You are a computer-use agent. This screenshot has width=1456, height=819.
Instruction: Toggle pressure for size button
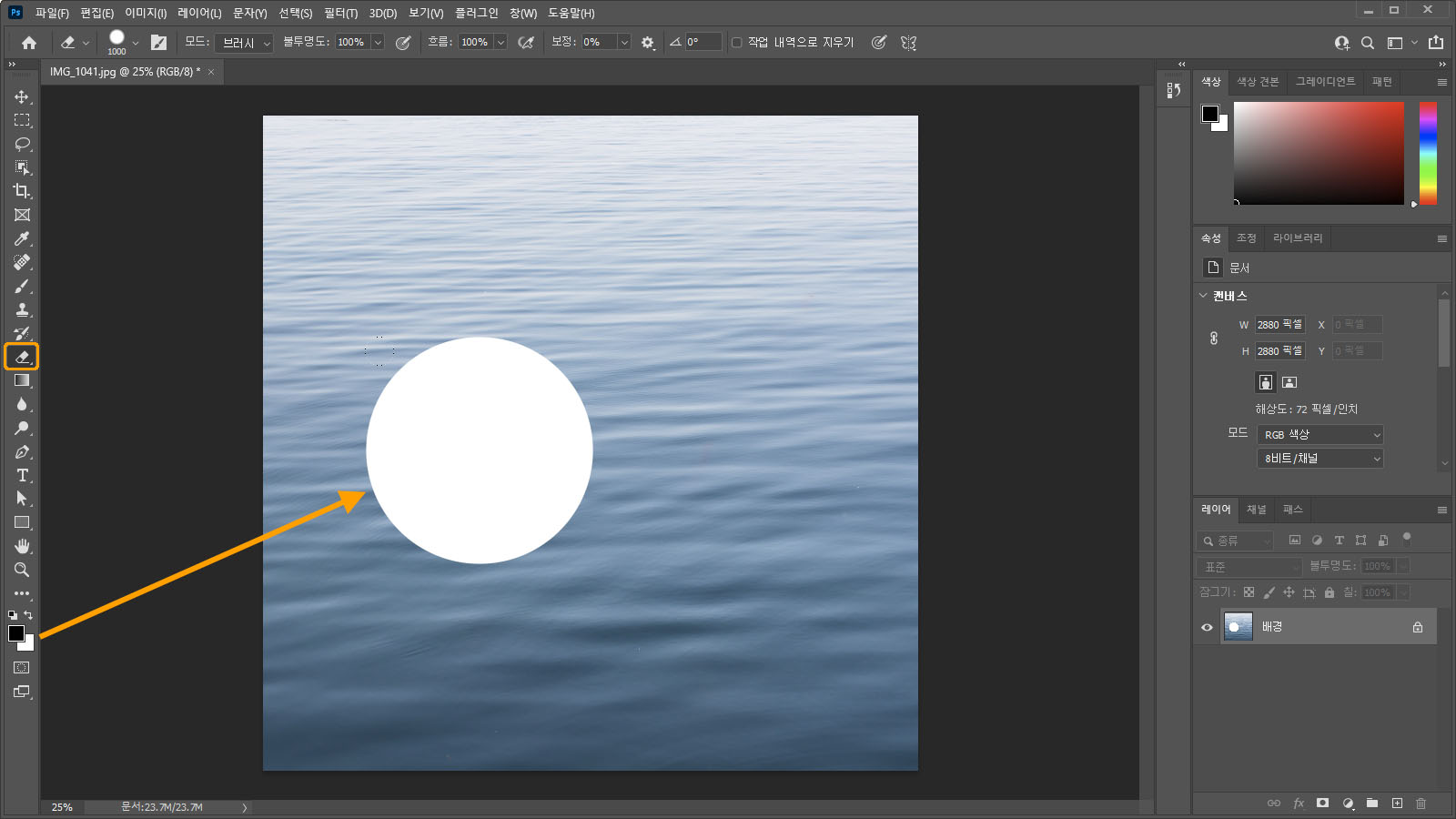click(878, 43)
